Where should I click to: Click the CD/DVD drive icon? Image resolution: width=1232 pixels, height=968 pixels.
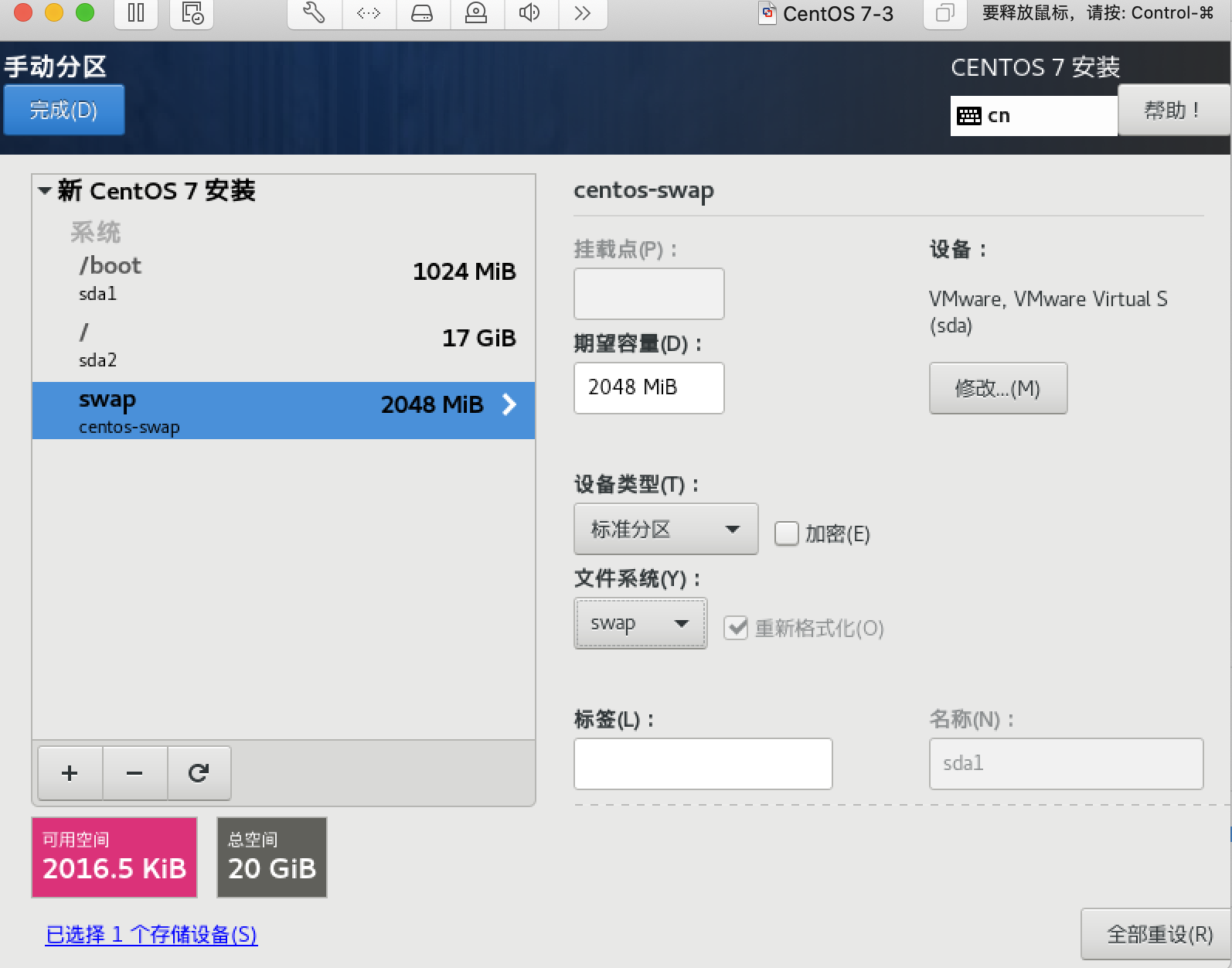tap(476, 12)
